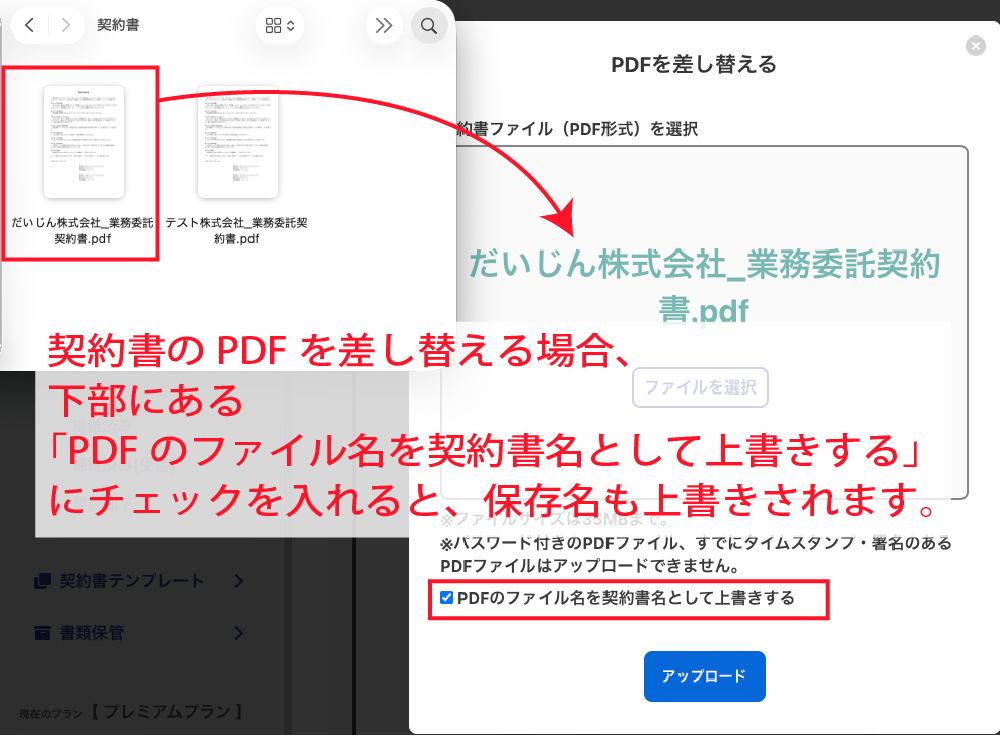This screenshot has height=736, width=1000.
Task: Expand the 書類保管 chevron arrow
Action: [x=238, y=633]
